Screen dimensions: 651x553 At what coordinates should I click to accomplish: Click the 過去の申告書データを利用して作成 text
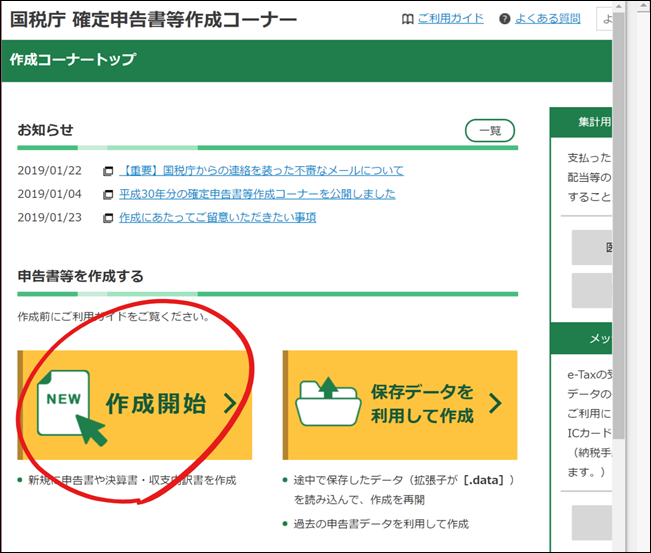point(381,524)
